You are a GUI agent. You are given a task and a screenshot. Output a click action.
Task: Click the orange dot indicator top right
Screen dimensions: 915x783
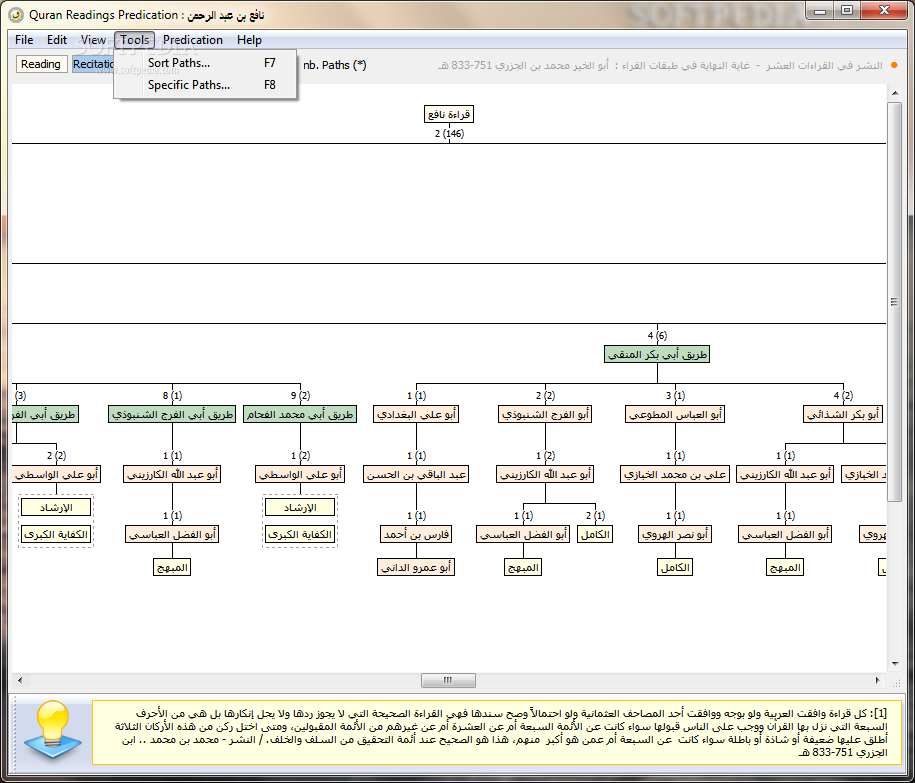click(x=894, y=65)
